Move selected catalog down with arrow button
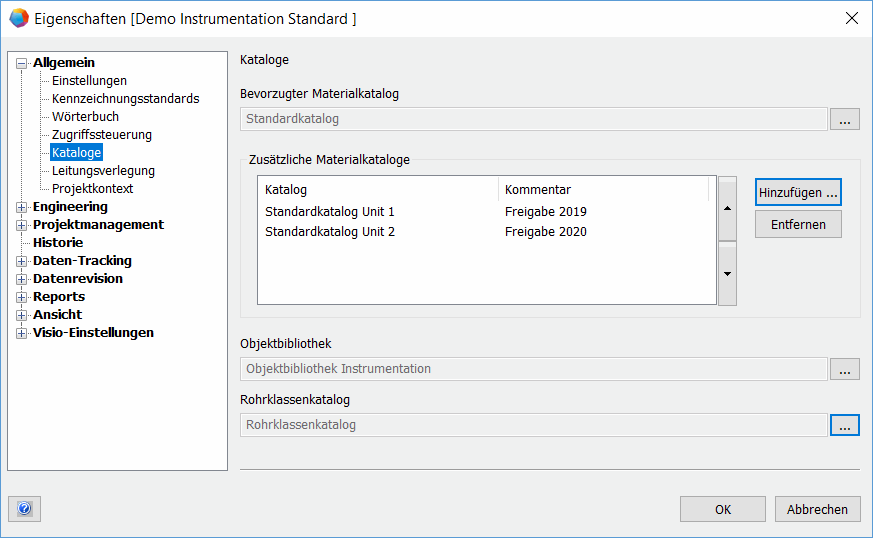The width and height of the screenshot is (873, 538). 728,274
